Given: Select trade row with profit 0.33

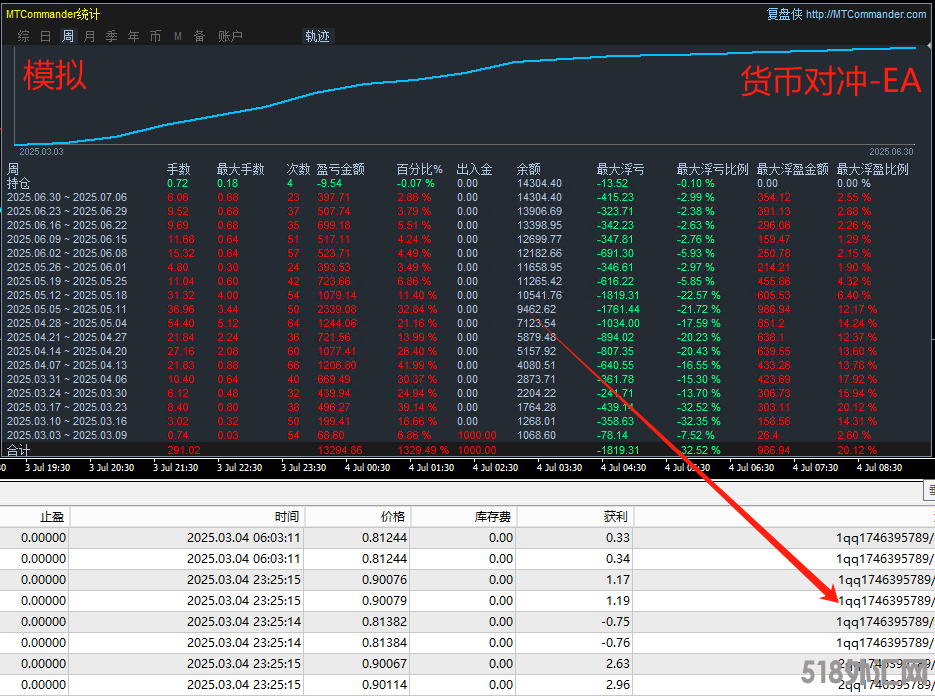Looking at the screenshot, I should coord(468,538).
